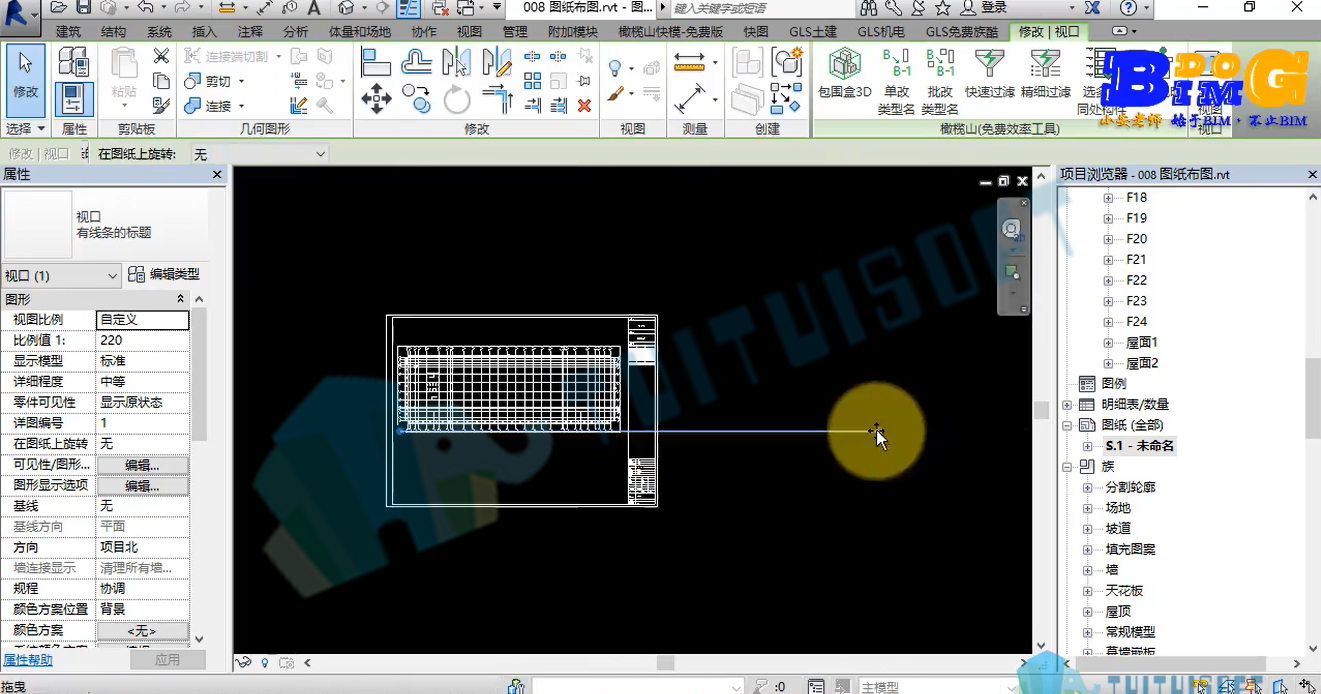Screen dimensions: 1321x694
Task: Click the red Delete X icon
Action: point(585,105)
